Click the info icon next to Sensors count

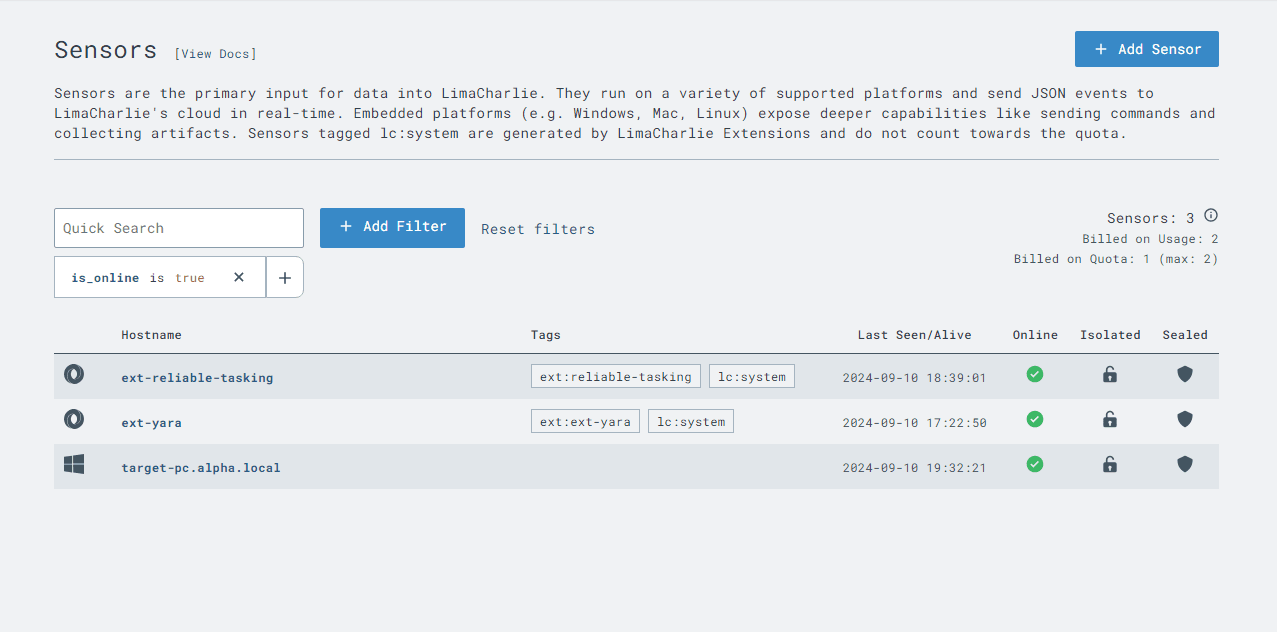pos(1211,216)
